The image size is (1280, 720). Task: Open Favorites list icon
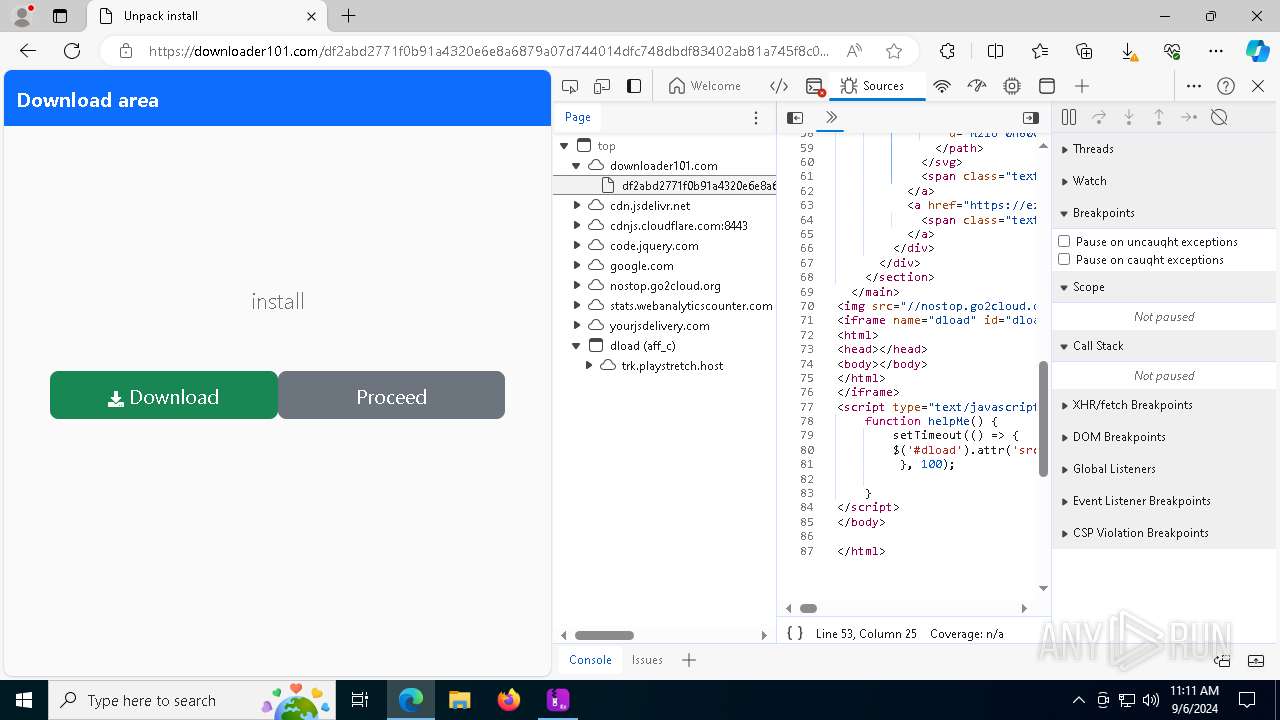coord(1040,51)
